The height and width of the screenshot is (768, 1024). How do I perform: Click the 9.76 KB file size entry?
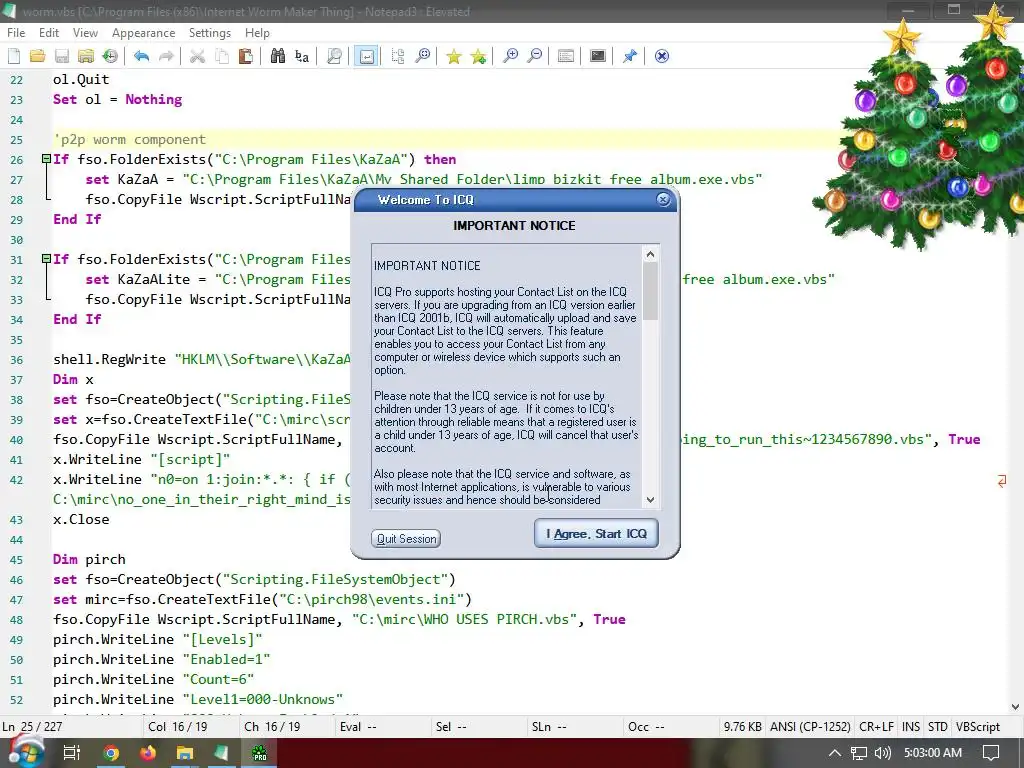tap(743, 727)
